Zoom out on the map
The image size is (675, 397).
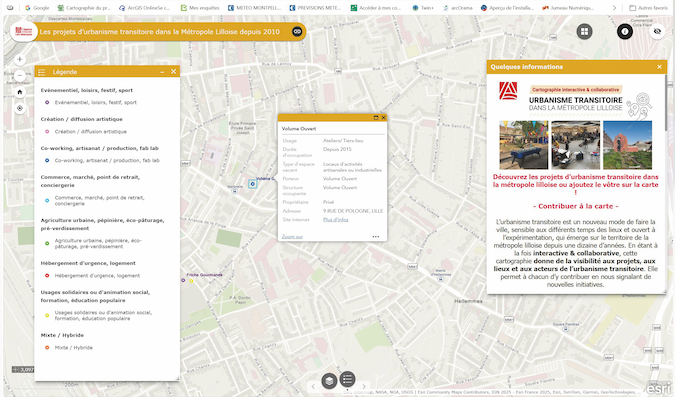(x=19, y=75)
